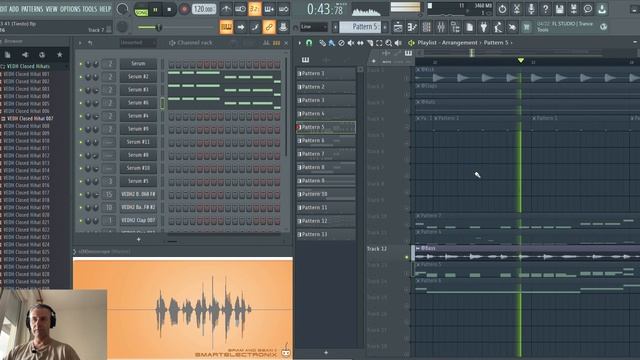Toggle the Channel rack graph editor icon
Viewport: 640px width, 360px height.
click(266, 42)
